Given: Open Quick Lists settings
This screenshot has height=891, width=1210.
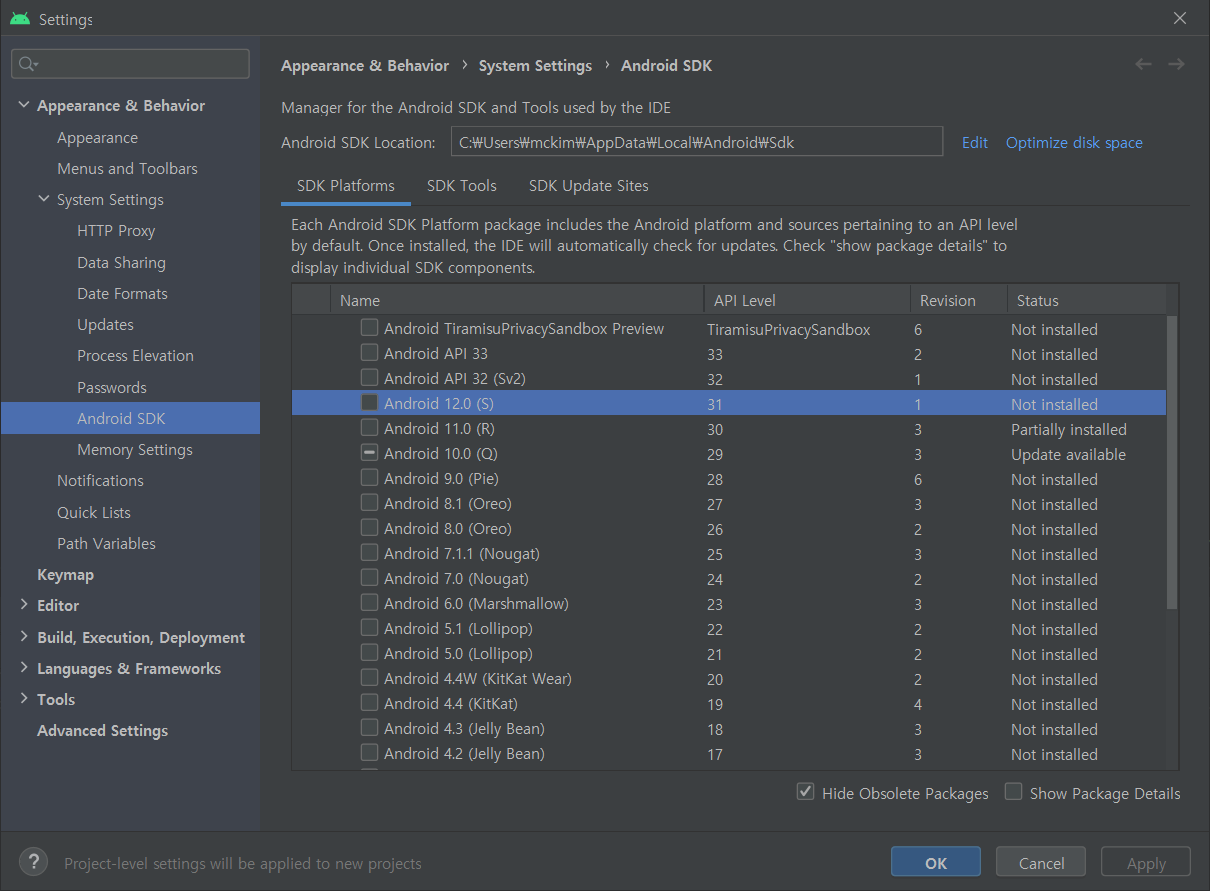Looking at the screenshot, I should click(x=94, y=512).
